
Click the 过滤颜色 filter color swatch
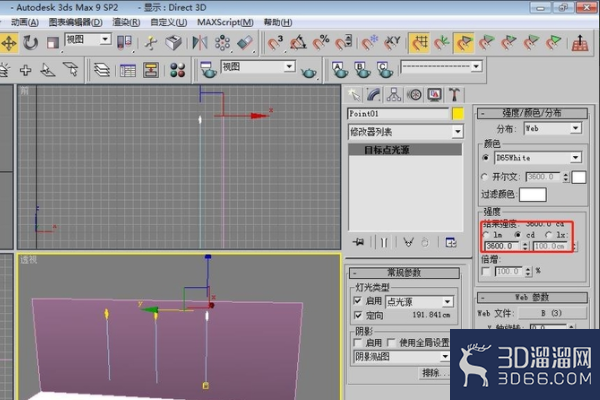pos(532,194)
